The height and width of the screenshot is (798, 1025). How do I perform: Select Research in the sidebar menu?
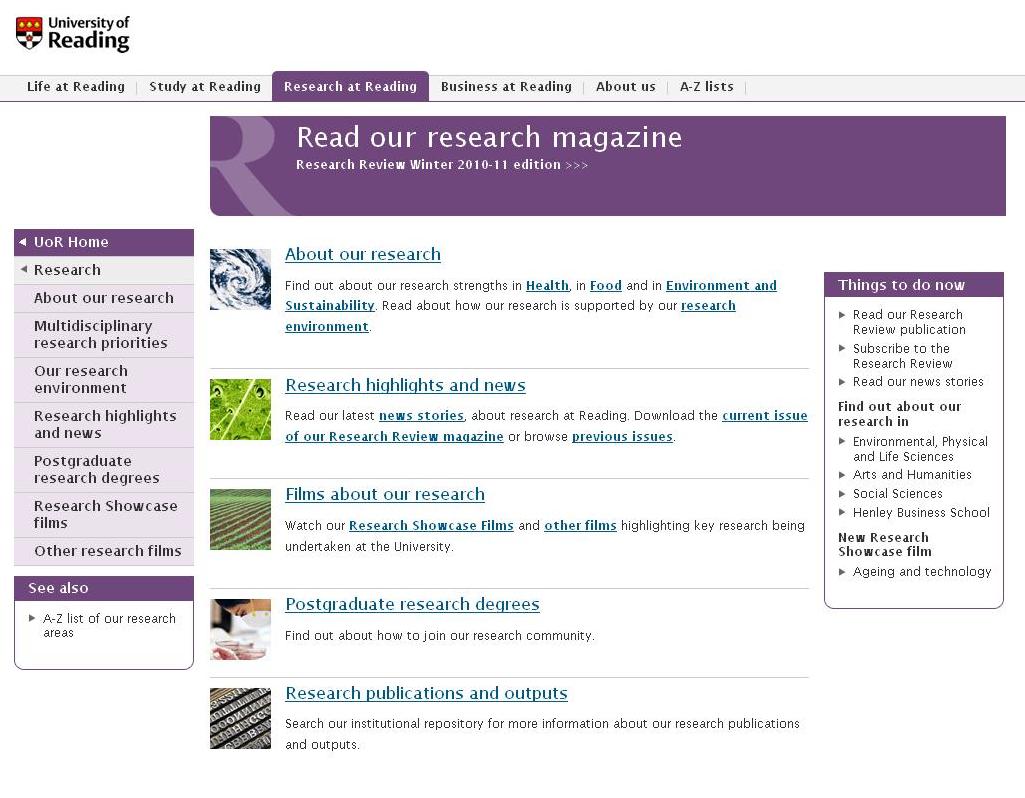[104, 270]
